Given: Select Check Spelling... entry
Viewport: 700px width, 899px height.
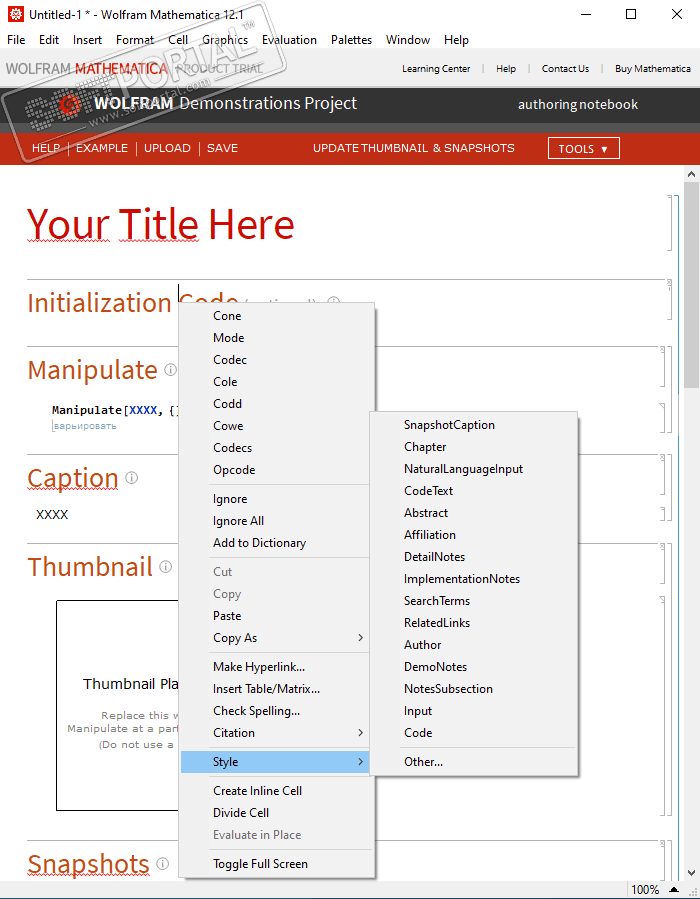Looking at the screenshot, I should point(277,711).
